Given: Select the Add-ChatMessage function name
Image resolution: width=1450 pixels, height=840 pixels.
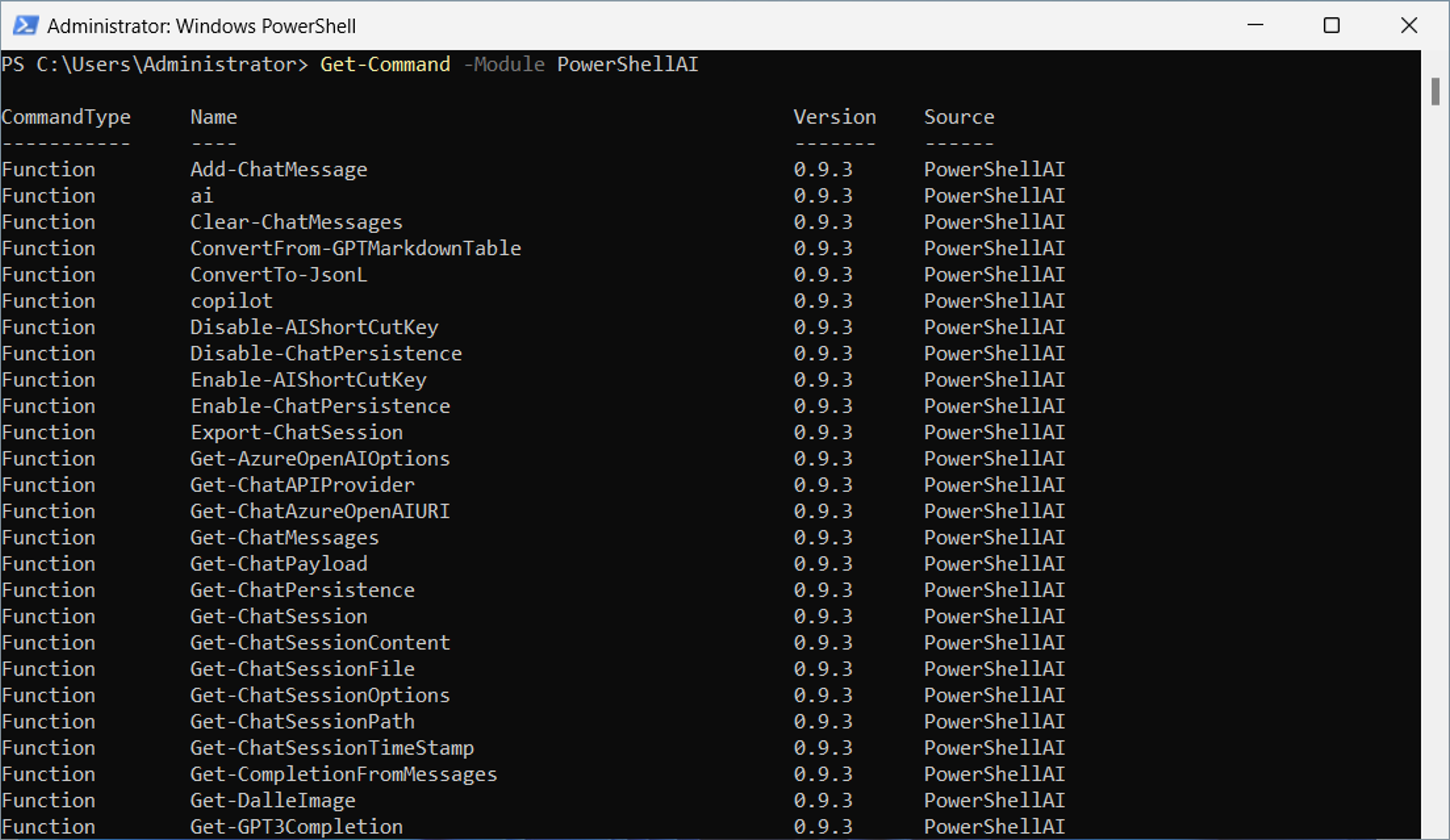Looking at the screenshot, I should click(279, 170).
